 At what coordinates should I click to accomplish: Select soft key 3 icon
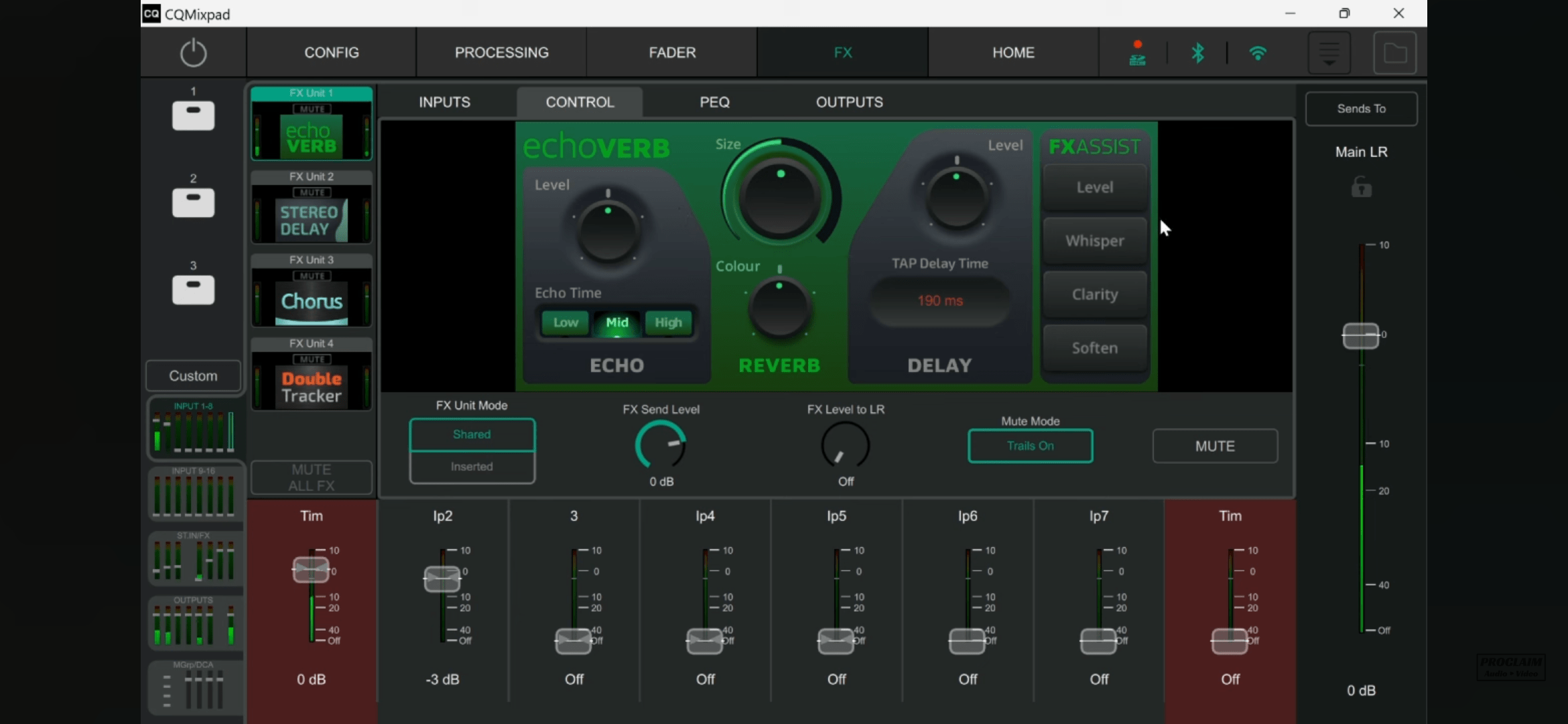193,290
